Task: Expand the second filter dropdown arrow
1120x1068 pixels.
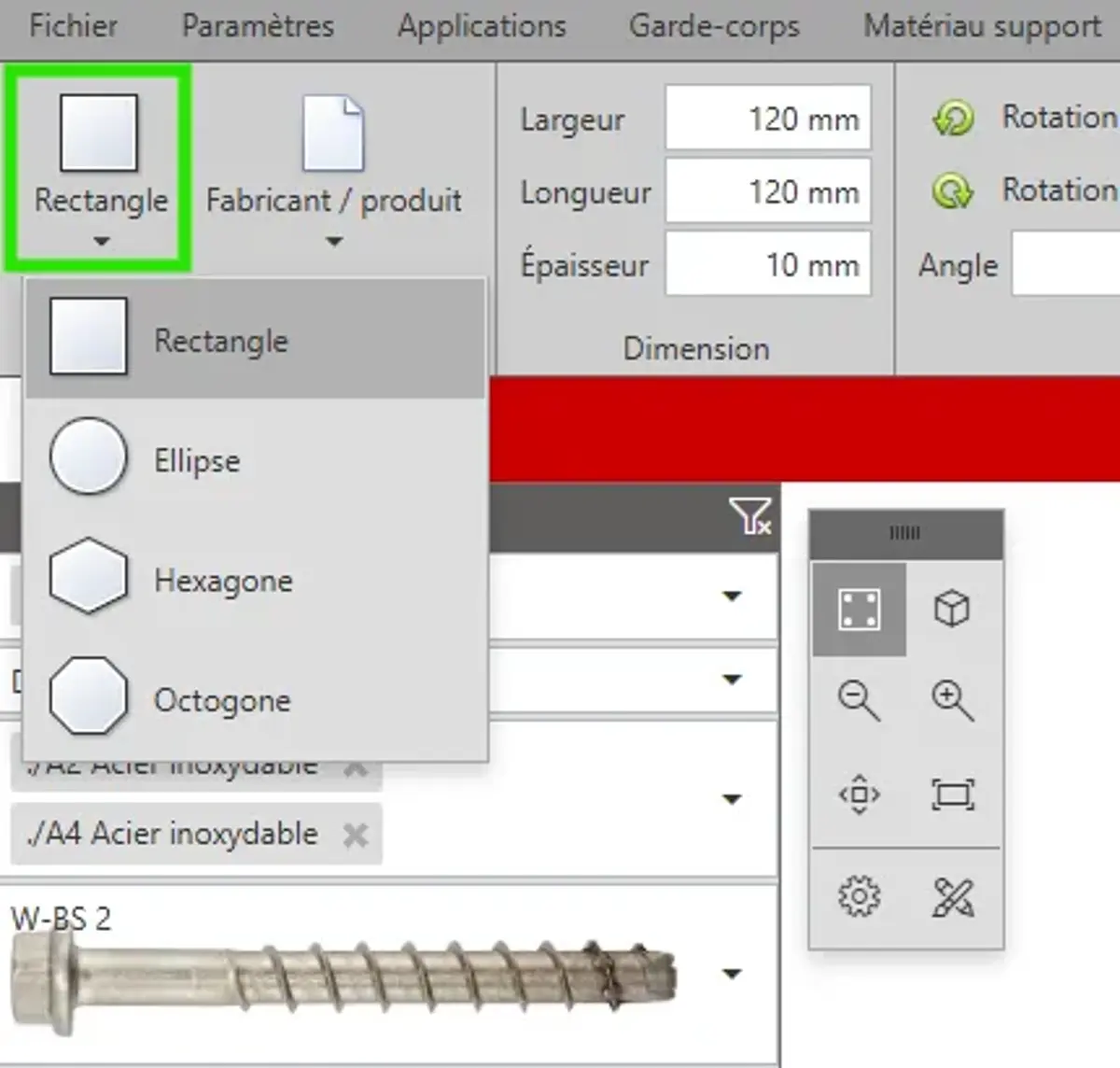Action: click(733, 679)
